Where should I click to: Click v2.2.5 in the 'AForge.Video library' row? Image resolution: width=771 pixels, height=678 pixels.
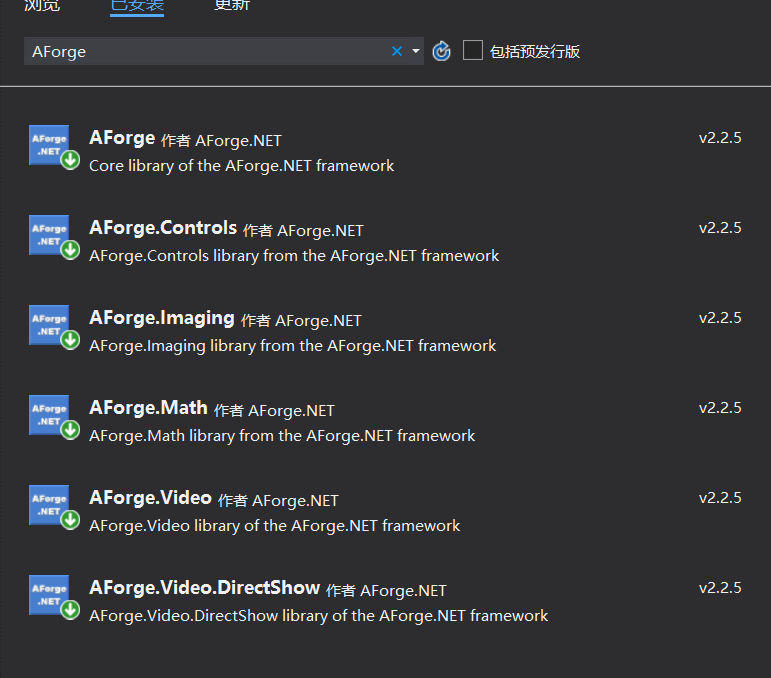720,498
